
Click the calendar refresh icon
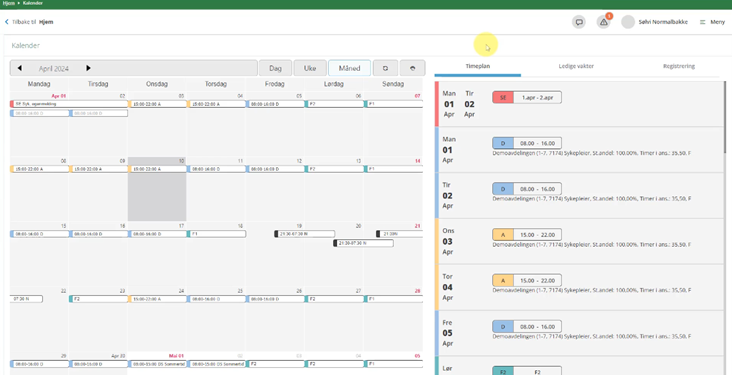(x=386, y=68)
